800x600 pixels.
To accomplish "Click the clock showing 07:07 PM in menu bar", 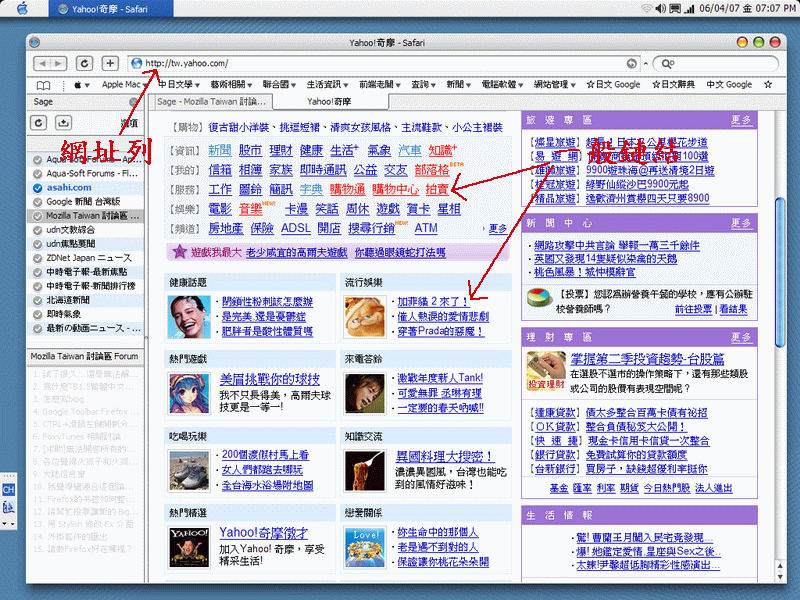I will (x=774, y=8).
